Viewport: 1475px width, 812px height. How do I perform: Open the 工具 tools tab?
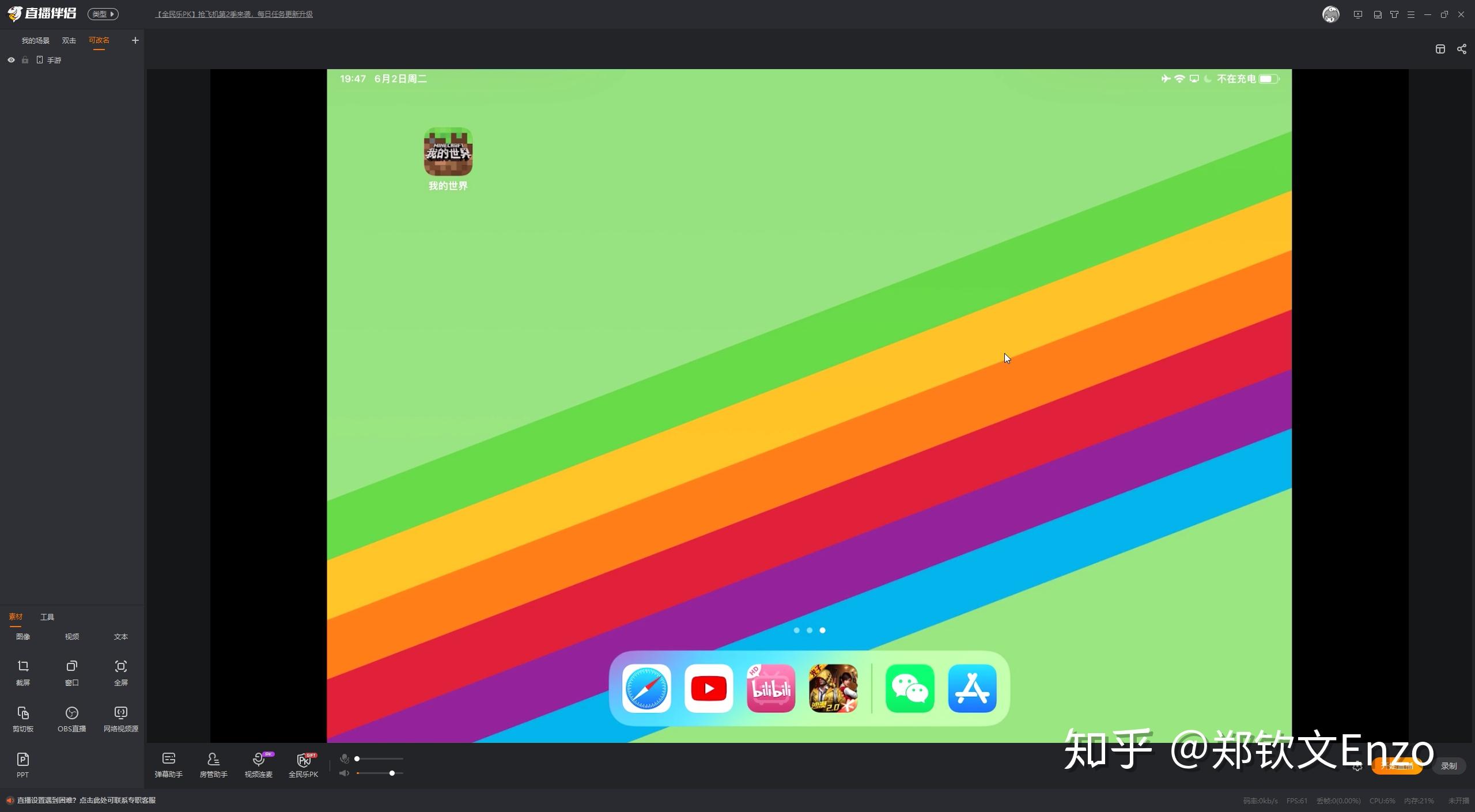(47, 617)
